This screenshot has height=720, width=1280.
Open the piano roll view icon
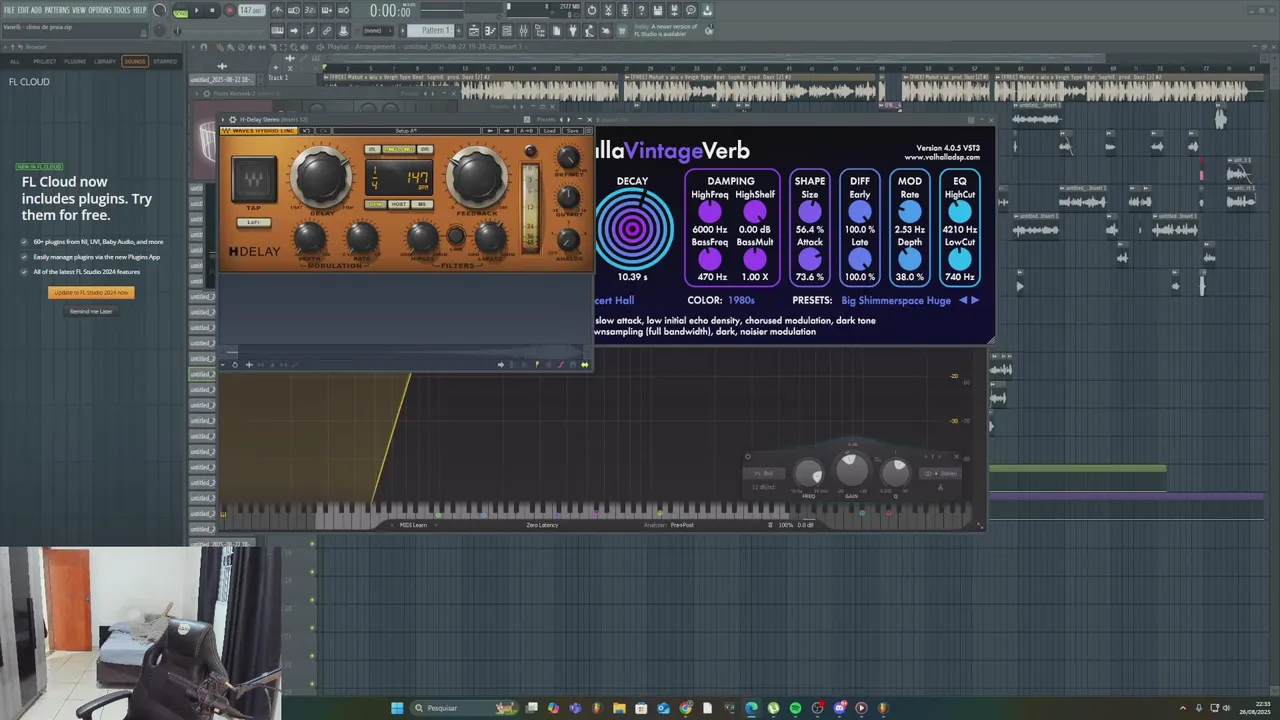click(490, 30)
